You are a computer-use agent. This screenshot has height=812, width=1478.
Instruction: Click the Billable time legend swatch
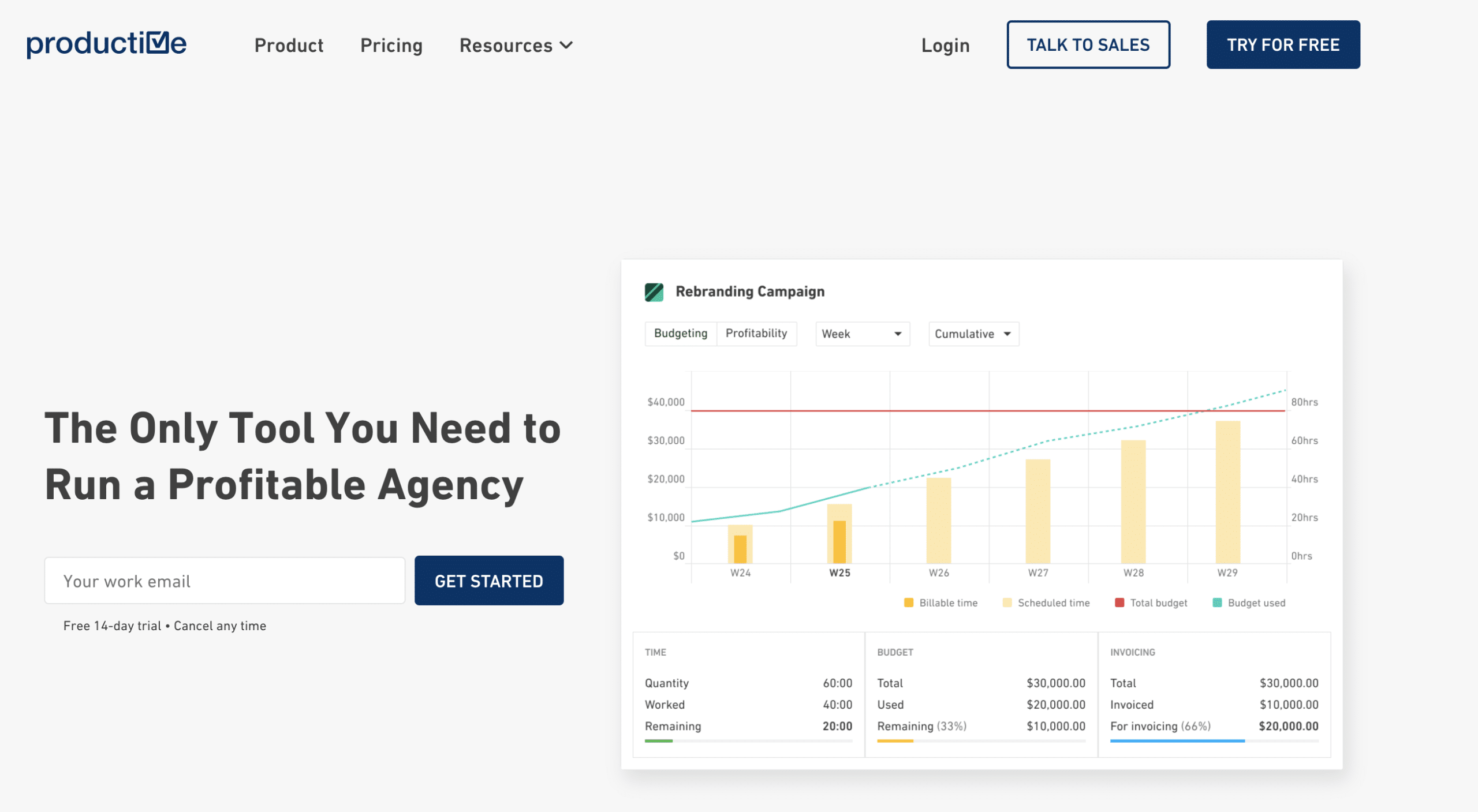point(908,603)
